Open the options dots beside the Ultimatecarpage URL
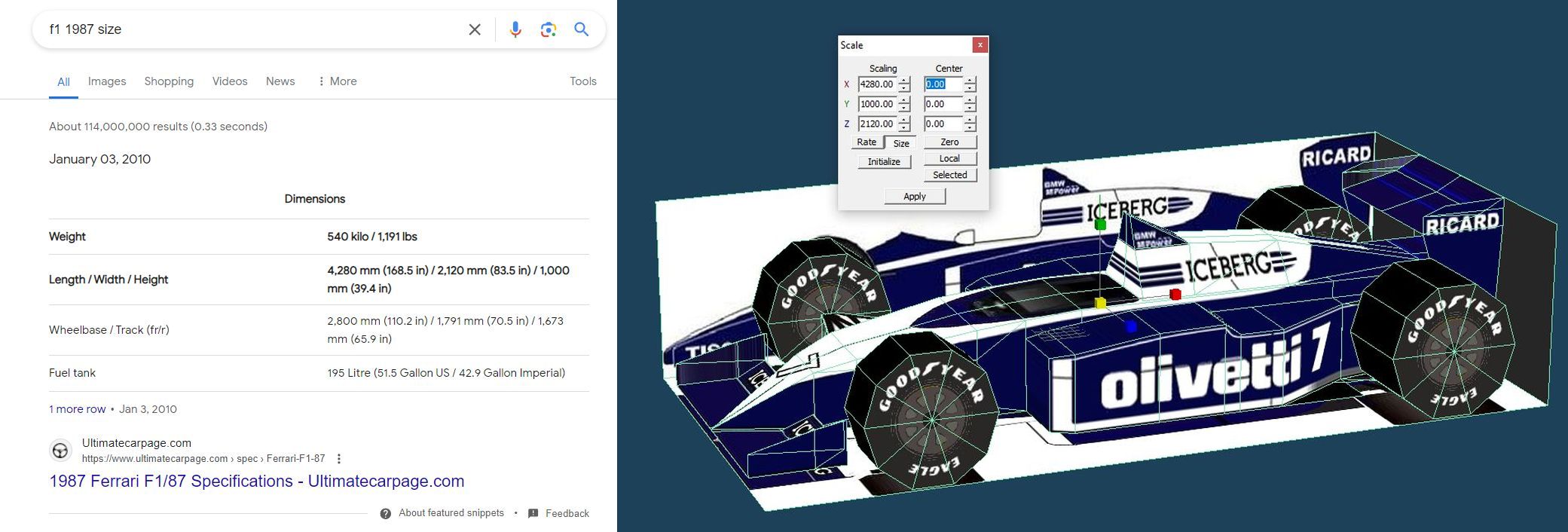1568x532 pixels. click(339, 458)
